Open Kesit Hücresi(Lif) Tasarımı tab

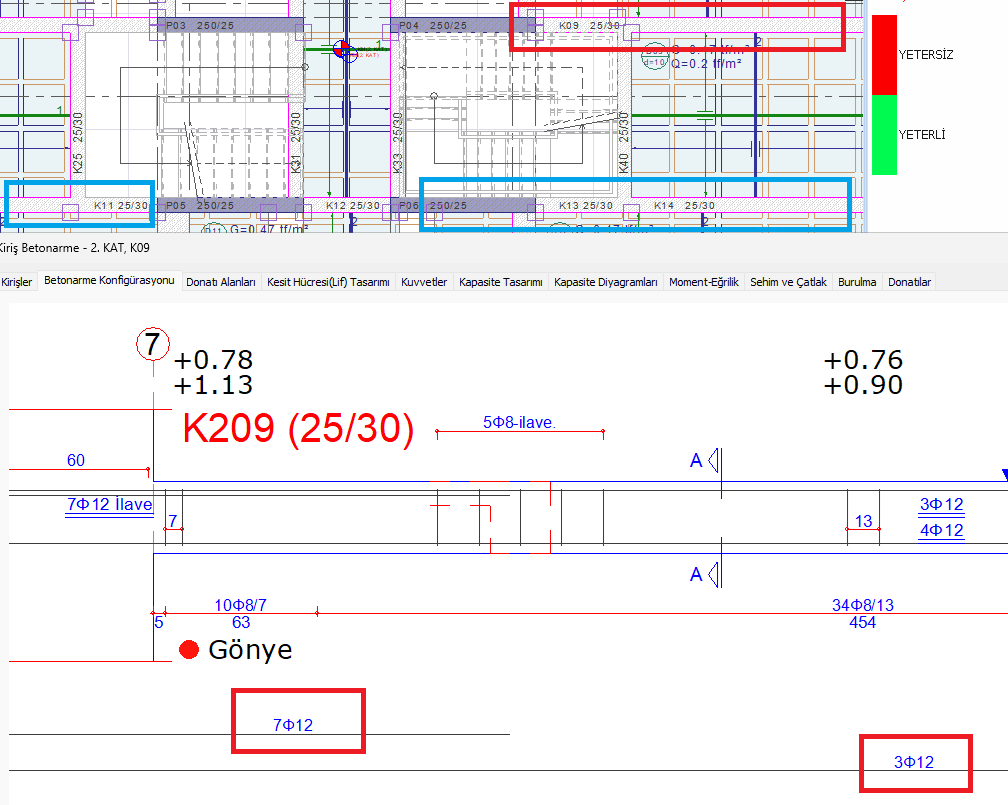[328, 282]
